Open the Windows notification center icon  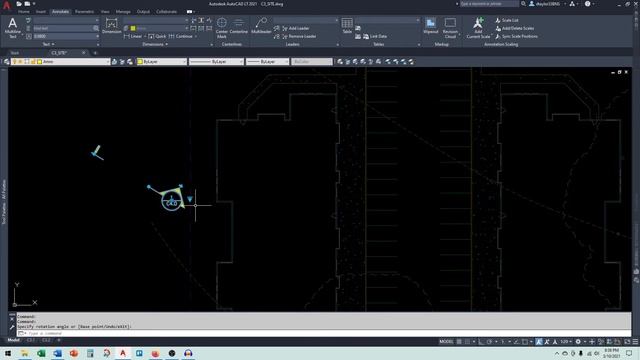pos(629,353)
